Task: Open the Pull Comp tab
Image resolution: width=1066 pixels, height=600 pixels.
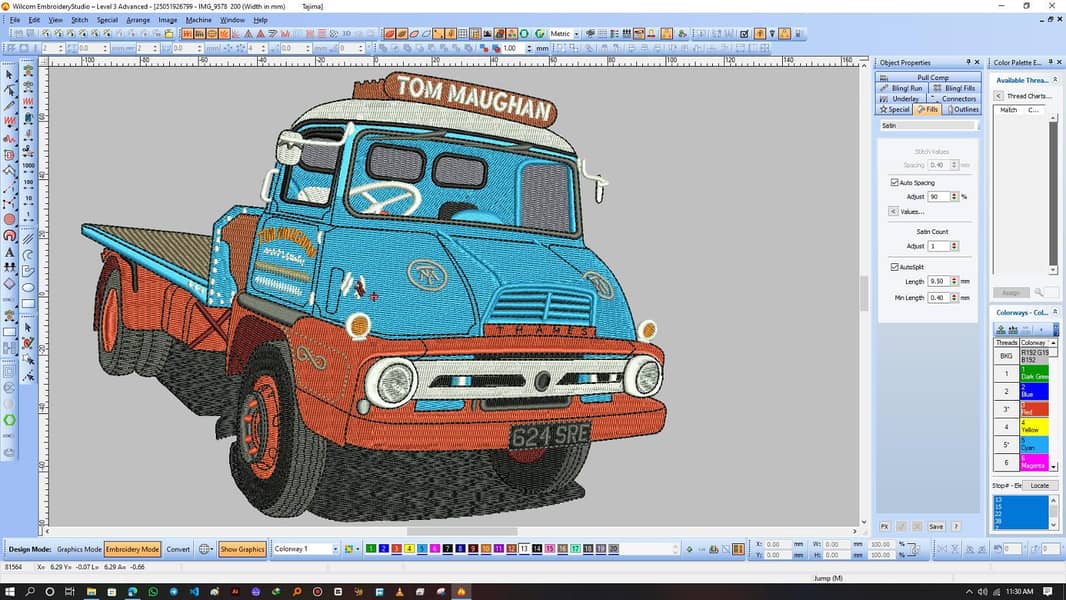Action: [x=928, y=77]
